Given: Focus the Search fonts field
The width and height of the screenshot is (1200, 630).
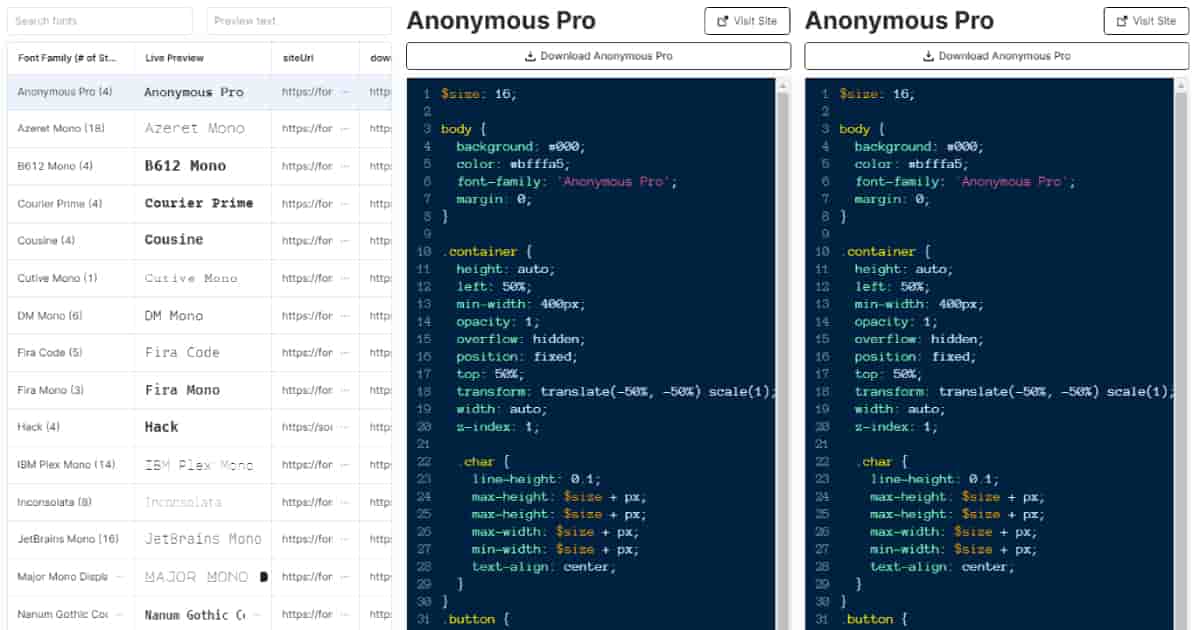Looking at the screenshot, I should tap(99, 21).
